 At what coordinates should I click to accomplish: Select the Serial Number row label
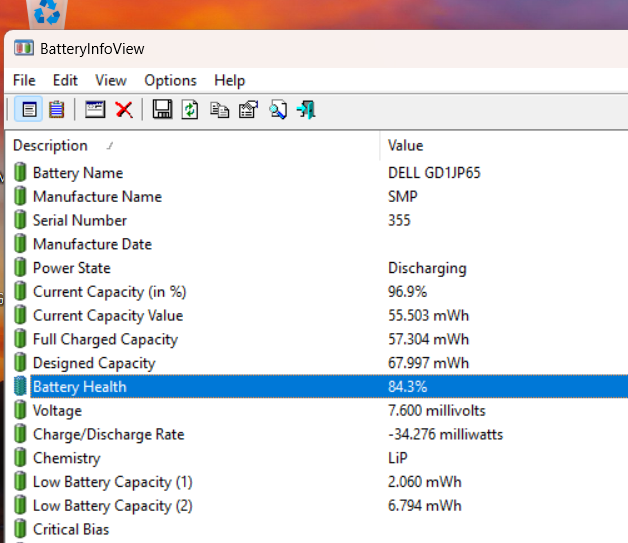80,220
